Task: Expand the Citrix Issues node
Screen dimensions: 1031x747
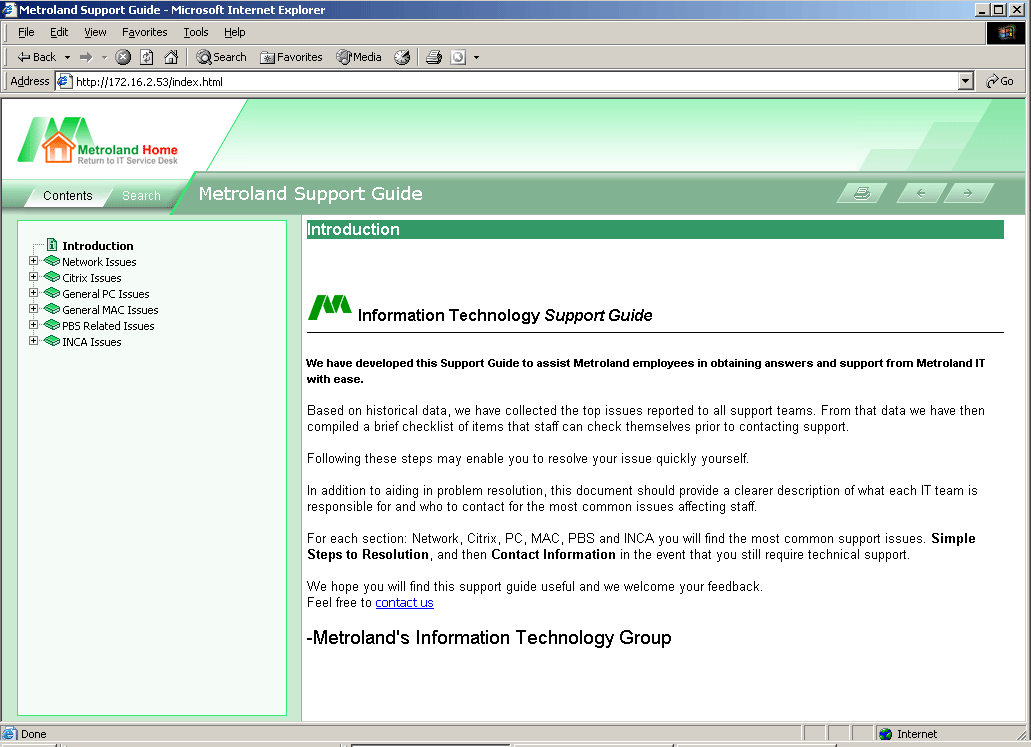Action: coord(34,277)
